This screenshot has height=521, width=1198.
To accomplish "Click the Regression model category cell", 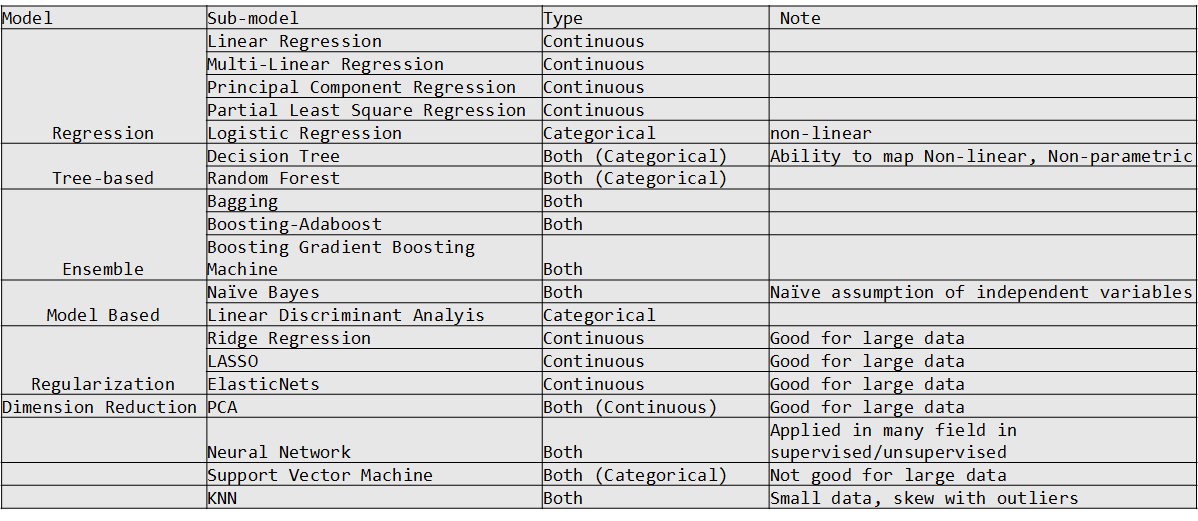I will click(103, 86).
